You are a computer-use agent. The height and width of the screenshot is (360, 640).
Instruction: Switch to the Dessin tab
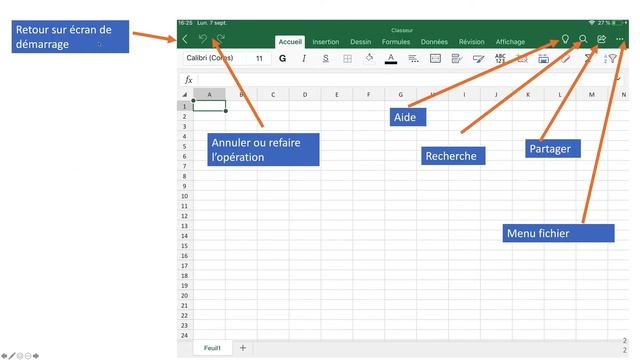[x=360, y=42]
